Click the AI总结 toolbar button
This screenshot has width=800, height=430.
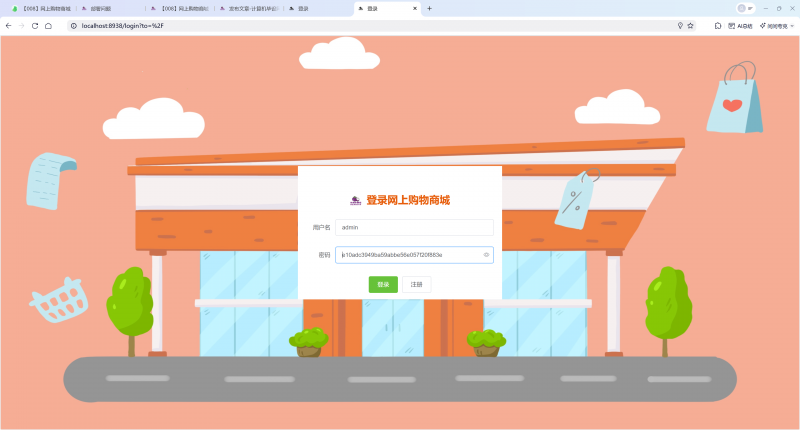[x=740, y=25]
